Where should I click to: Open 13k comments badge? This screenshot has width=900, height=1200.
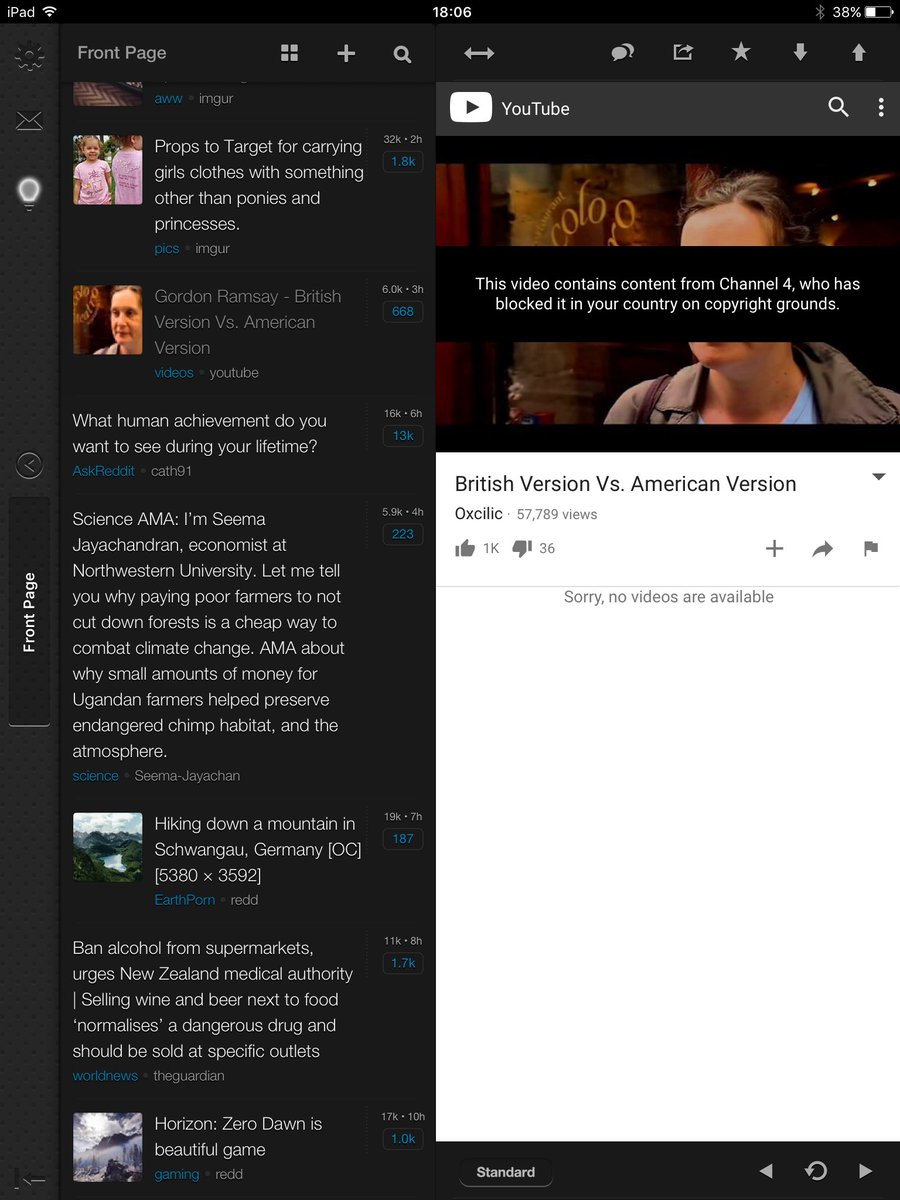point(403,435)
